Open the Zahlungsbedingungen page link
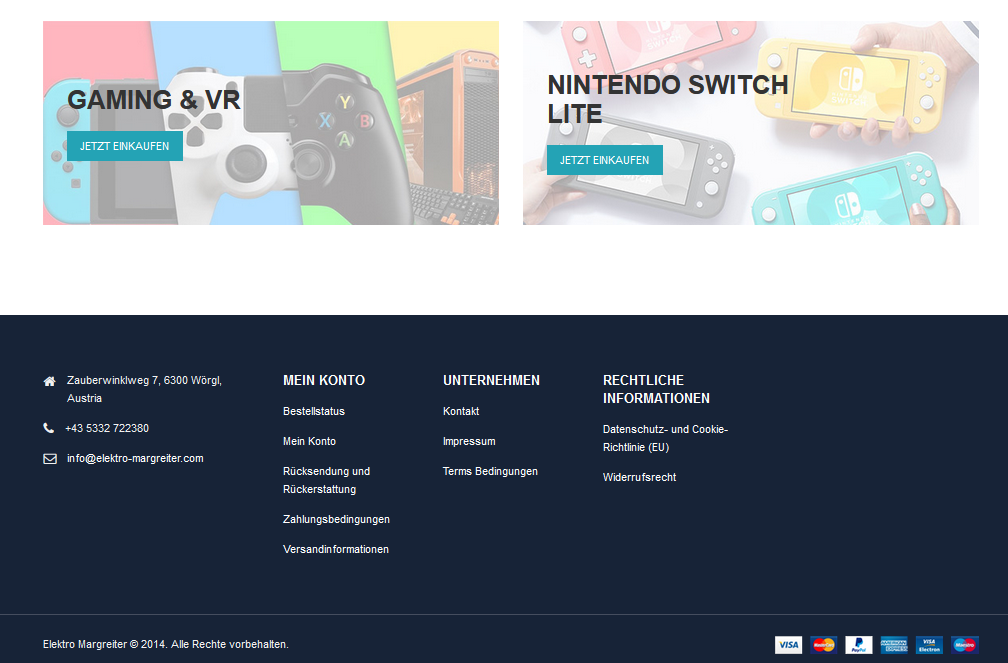1008x663 pixels. pos(336,519)
